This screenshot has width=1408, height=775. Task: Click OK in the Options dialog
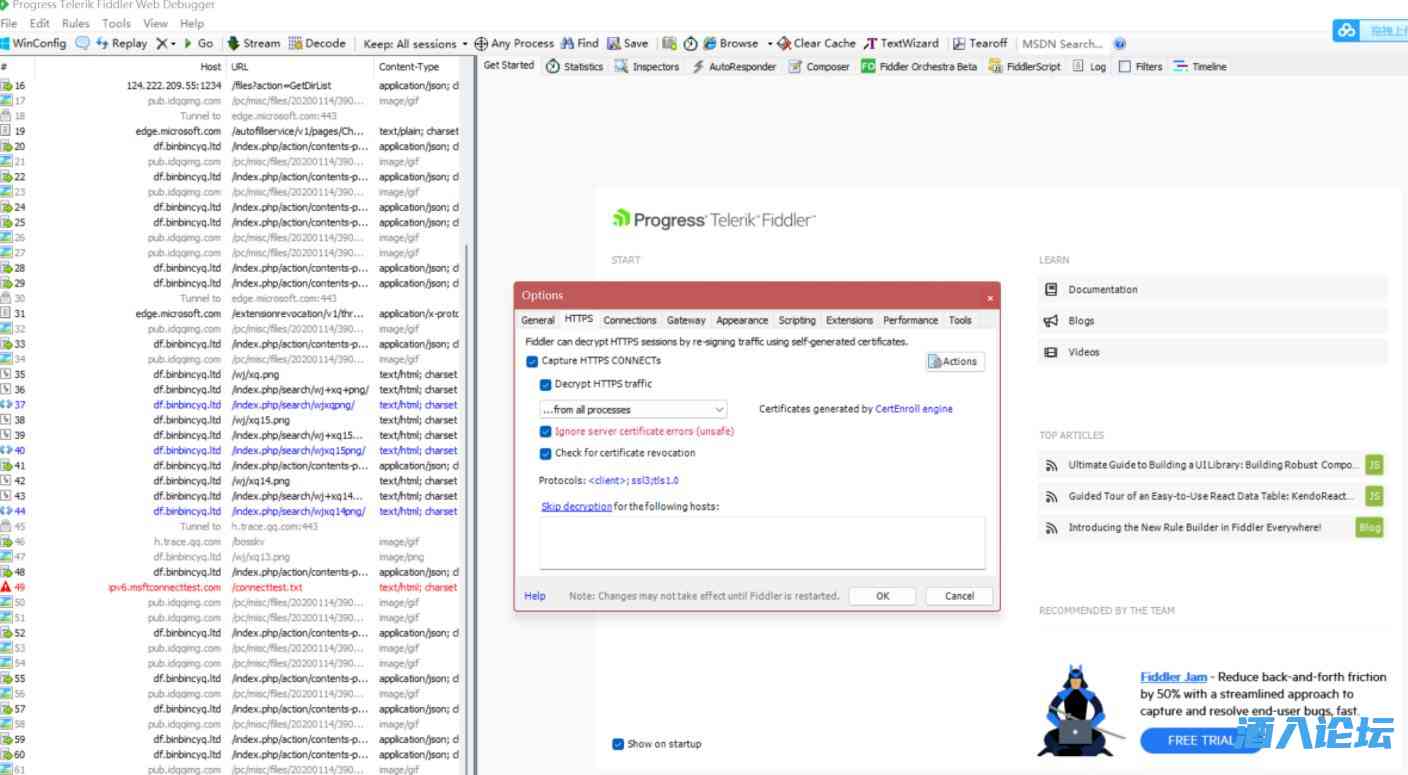pyautogui.click(x=882, y=596)
